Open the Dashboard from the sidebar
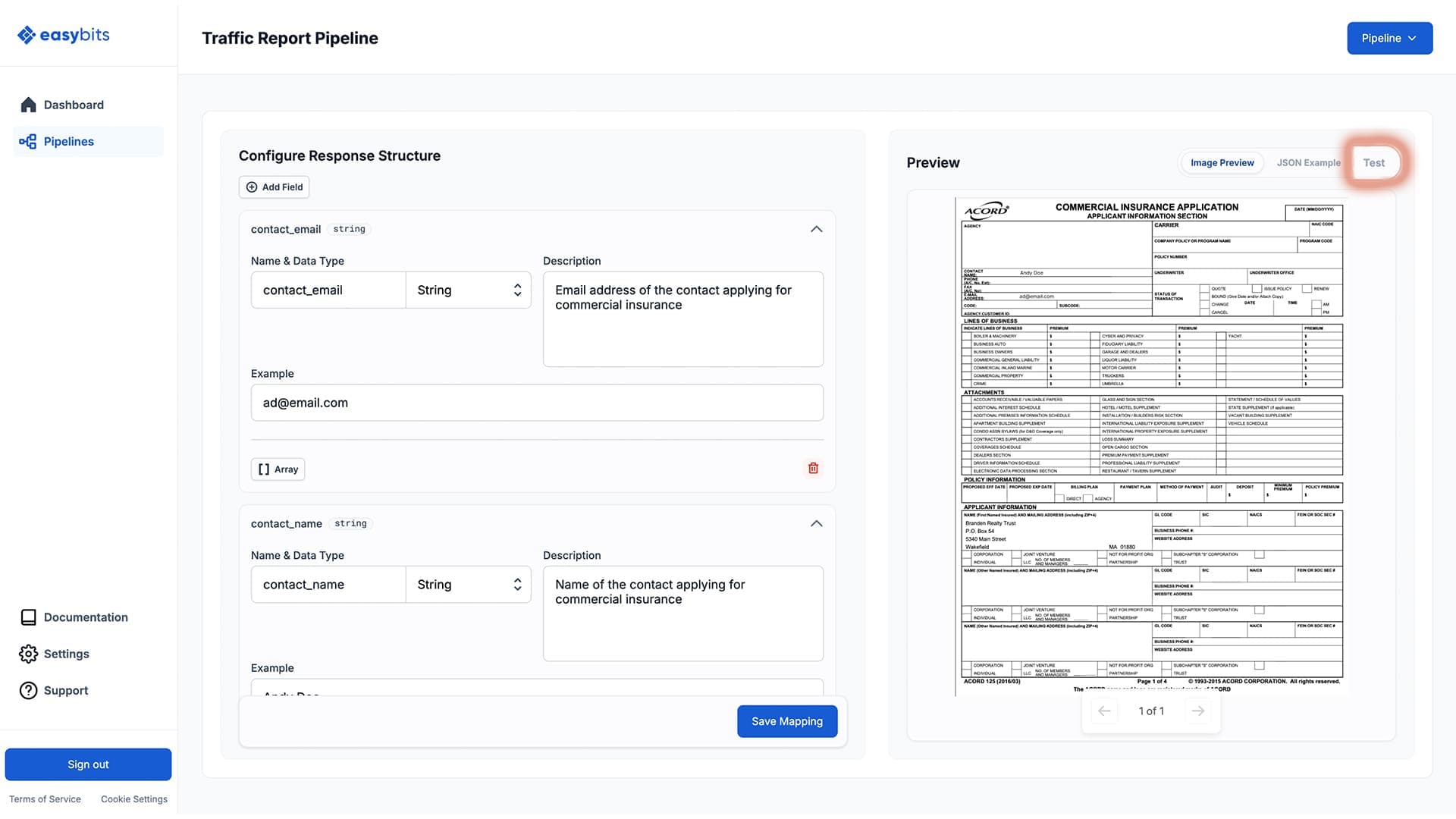The image size is (1456, 819). [x=73, y=105]
